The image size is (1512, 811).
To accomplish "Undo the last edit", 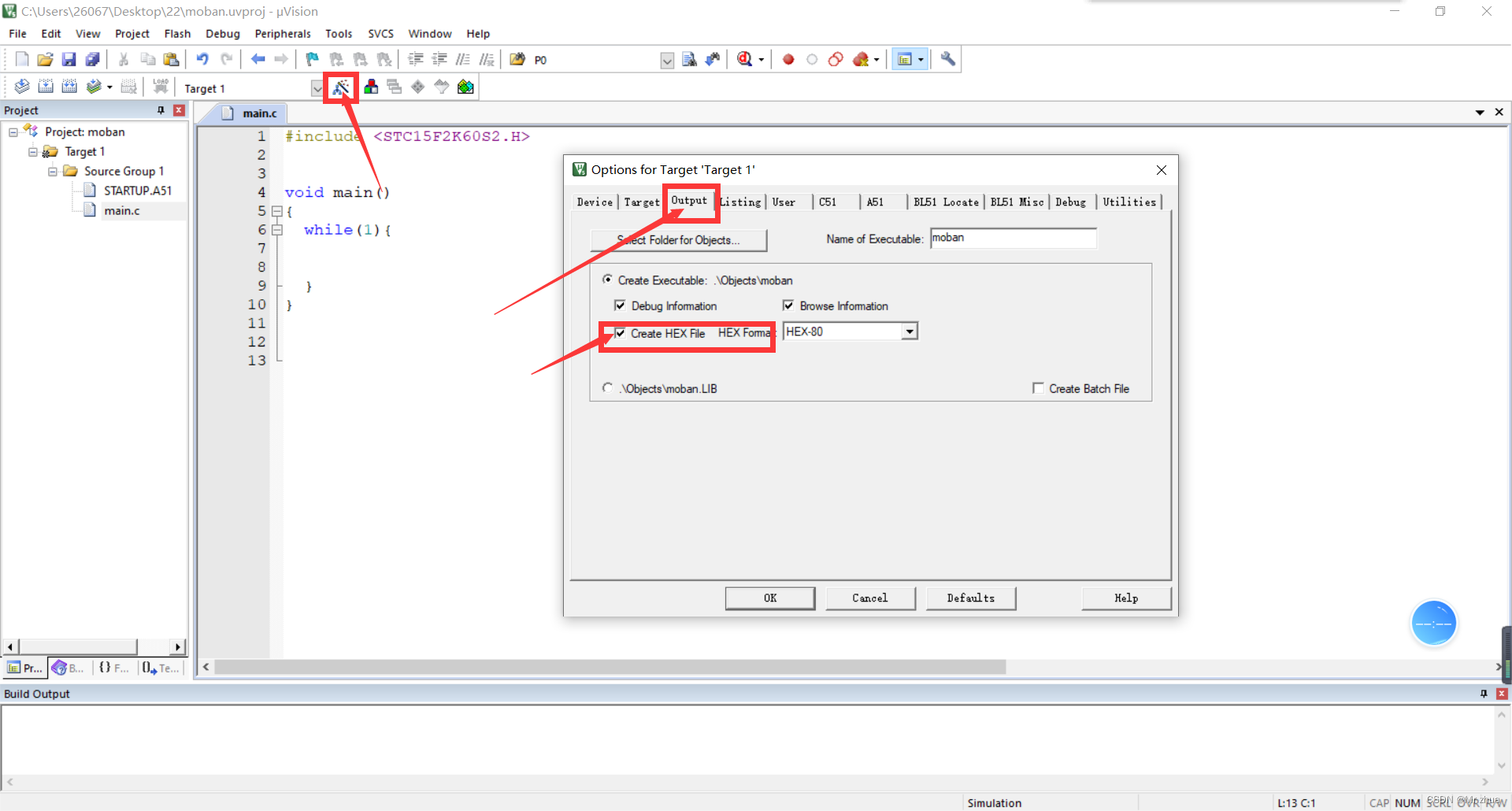I will (202, 59).
